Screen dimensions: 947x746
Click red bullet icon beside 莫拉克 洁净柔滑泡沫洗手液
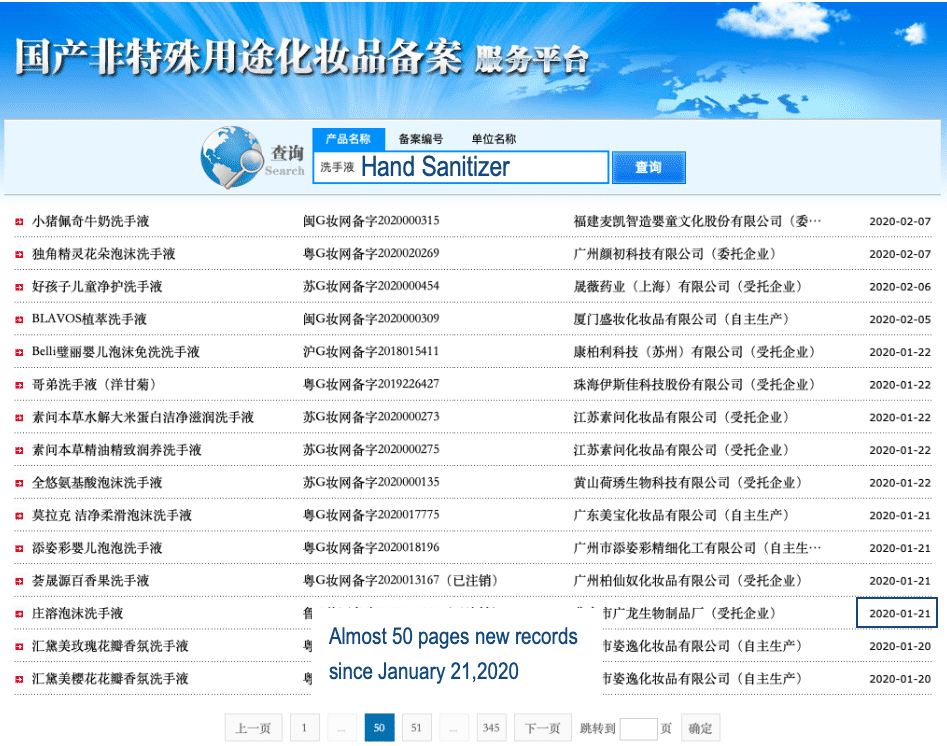(19, 515)
